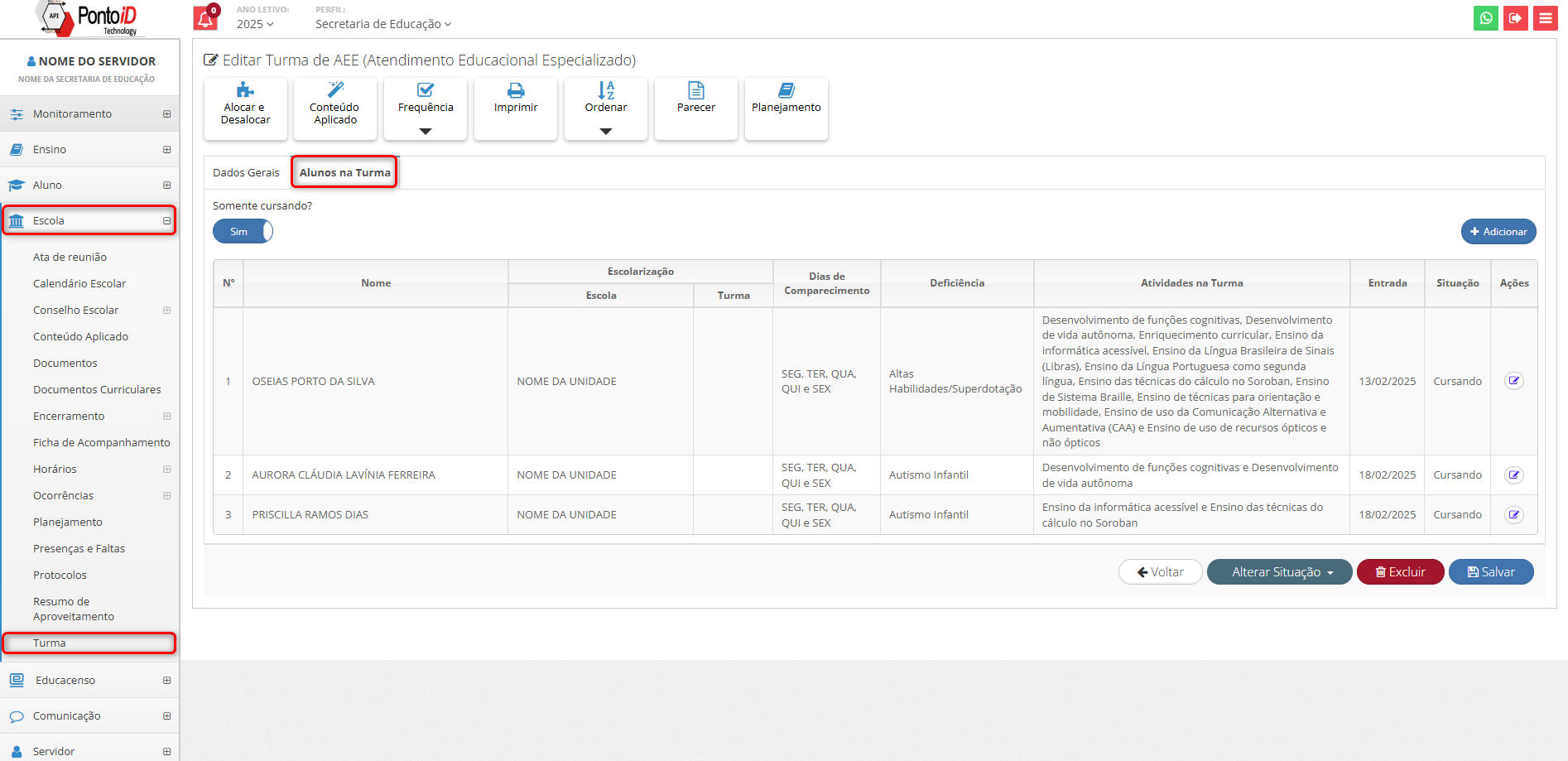1568x761 pixels.
Task: Edit student Aurora Cláudia Lavínia Ferreira
Action: click(1514, 475)
